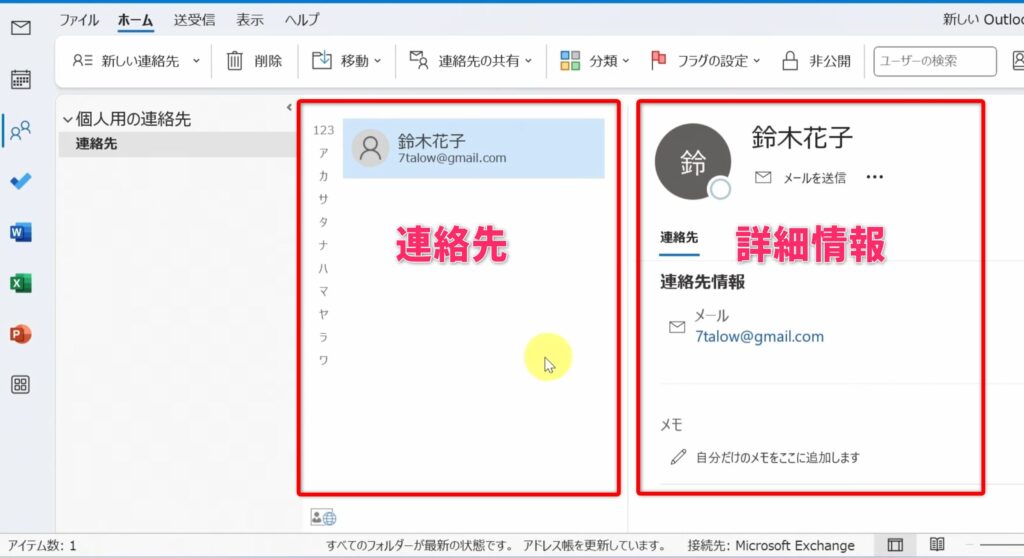Launch Excel from the sidebar
The height and width of the screenshot is (558, 1024).
[x=20, y=283]
